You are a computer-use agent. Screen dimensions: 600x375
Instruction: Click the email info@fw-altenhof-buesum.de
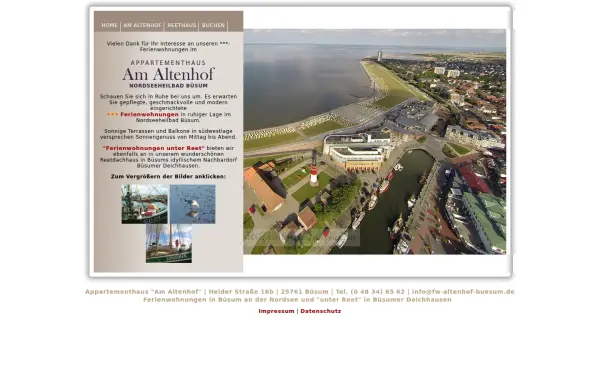pos(463,292)
